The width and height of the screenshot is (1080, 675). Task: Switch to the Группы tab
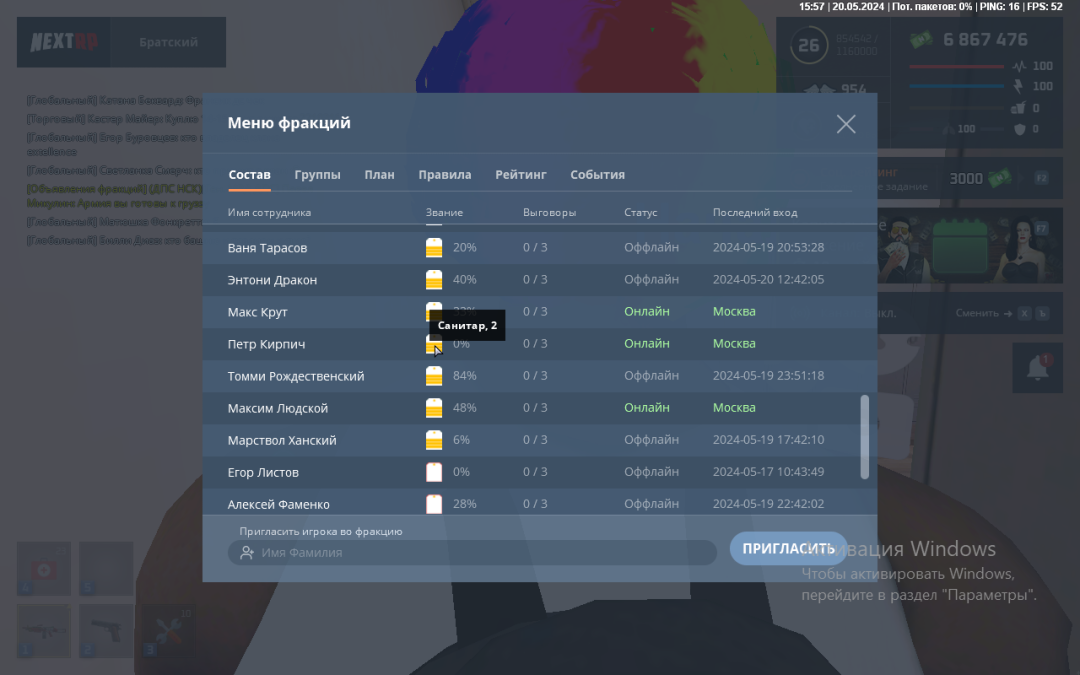(x=317, y=175)
